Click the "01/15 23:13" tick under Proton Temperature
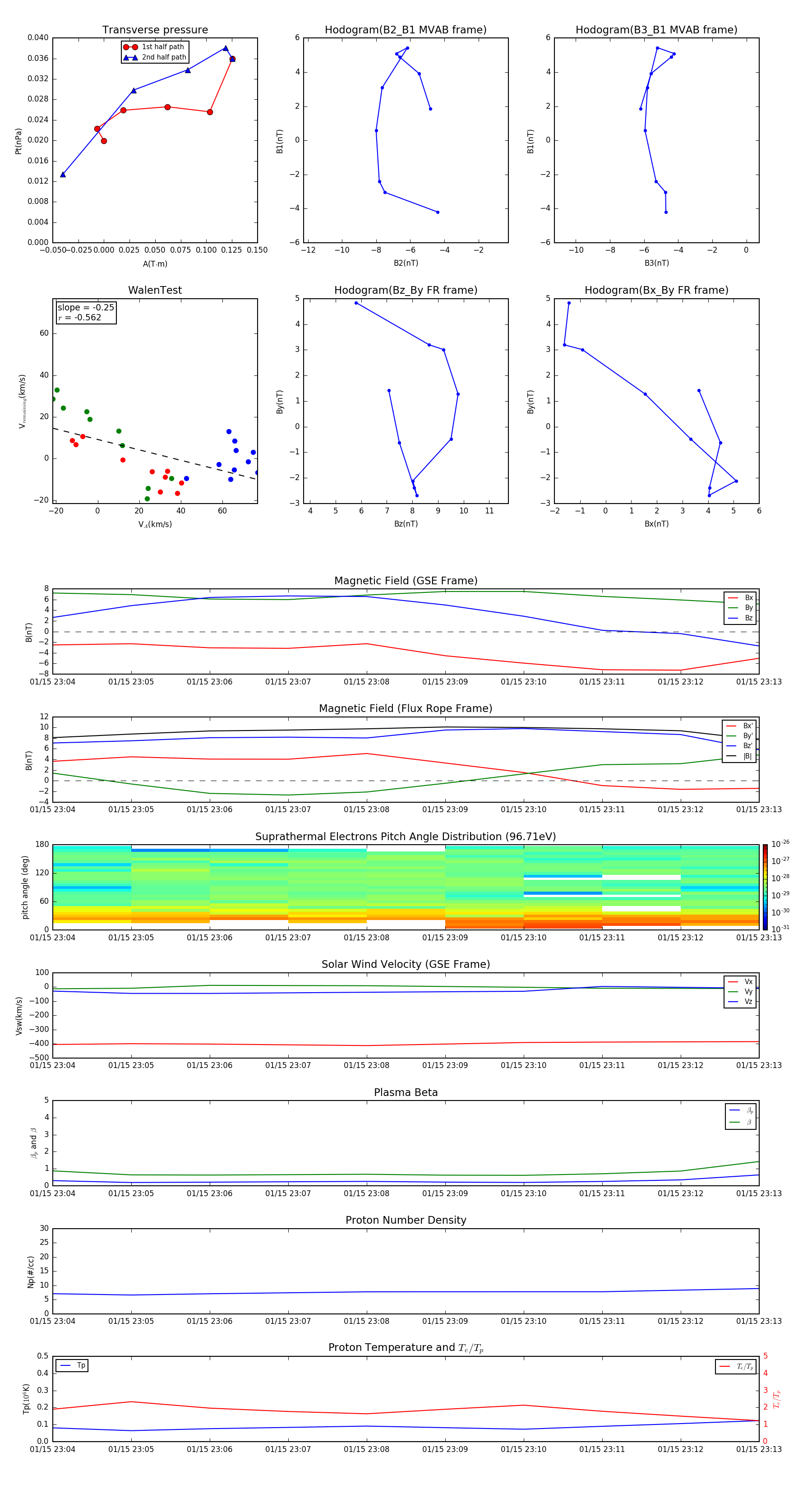 759,1449
